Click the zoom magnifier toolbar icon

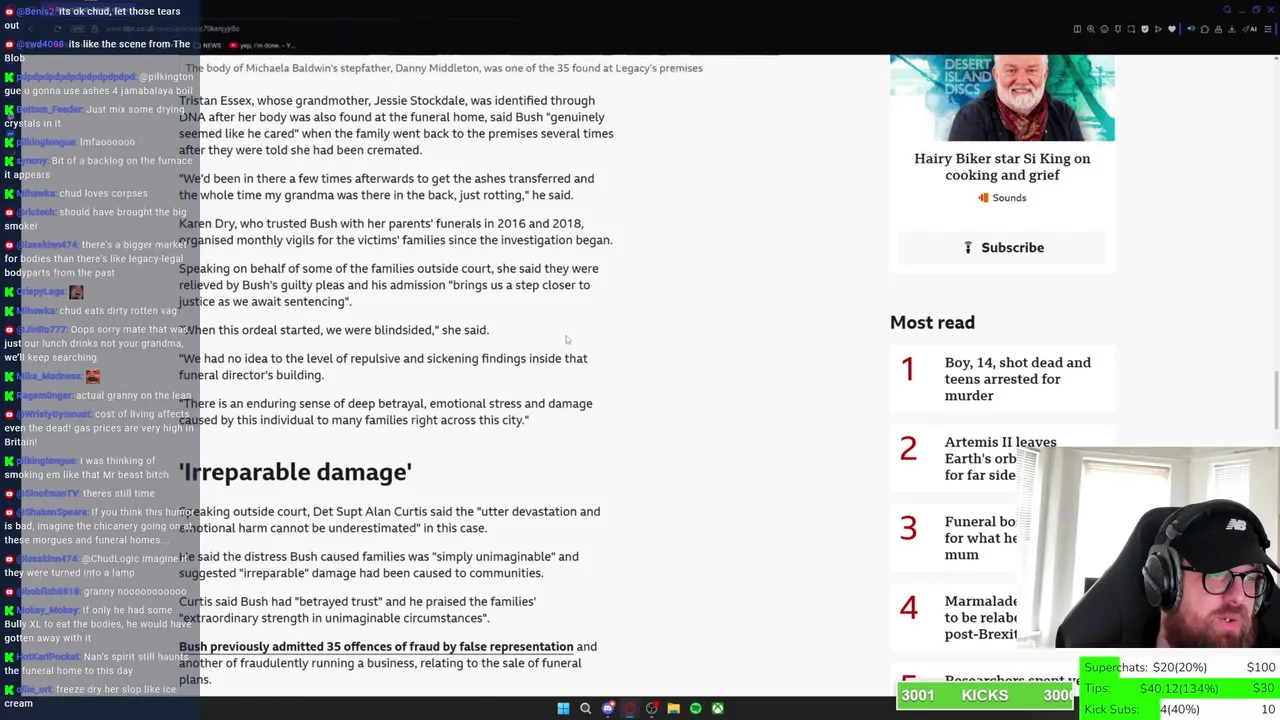pyautogui.click(x=1091, y=29)
